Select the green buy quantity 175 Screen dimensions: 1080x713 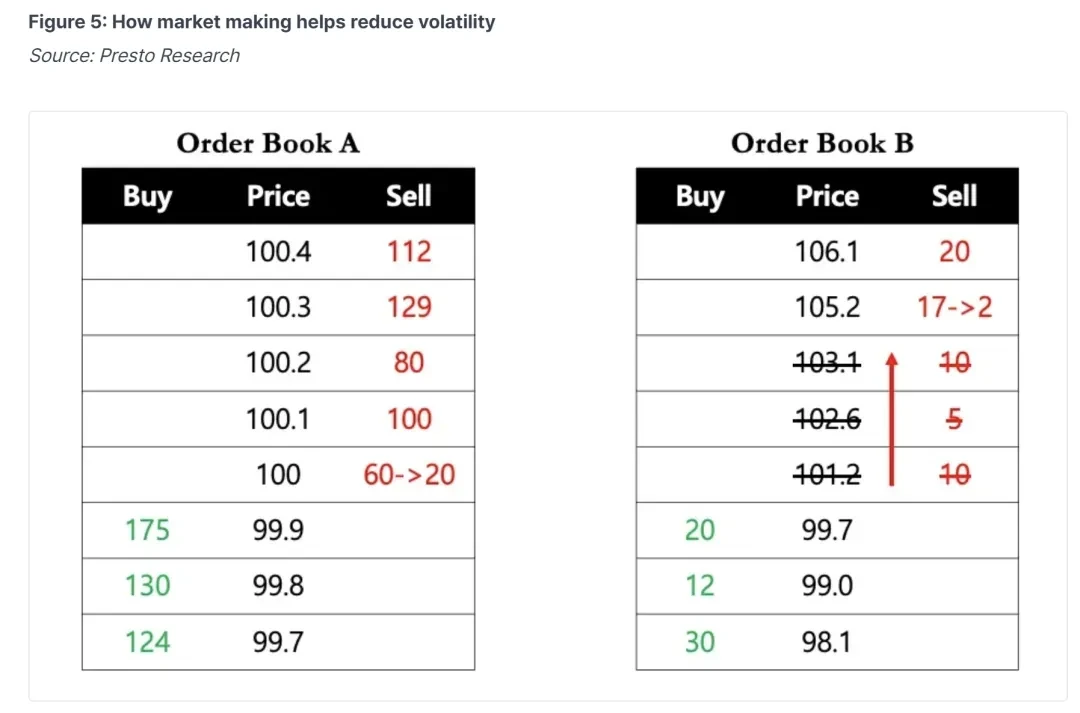pos(147,529)
